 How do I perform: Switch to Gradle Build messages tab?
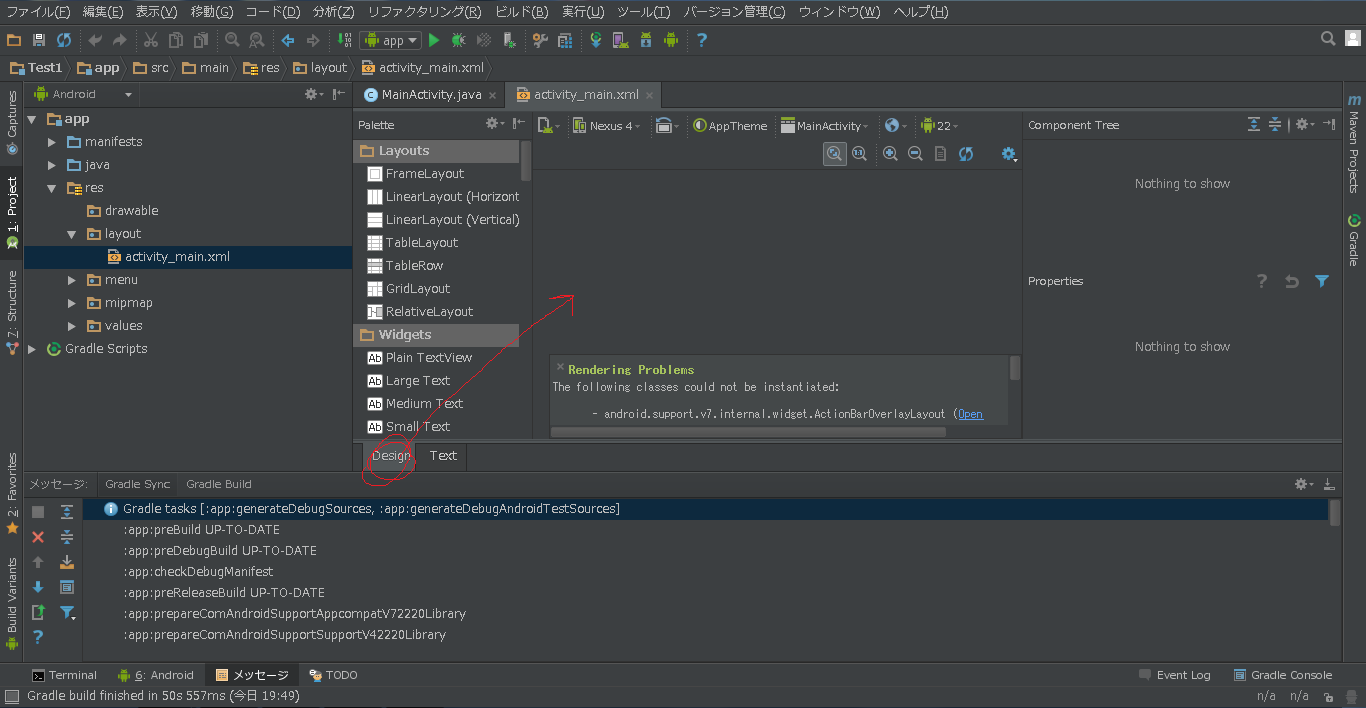point(219,484)
